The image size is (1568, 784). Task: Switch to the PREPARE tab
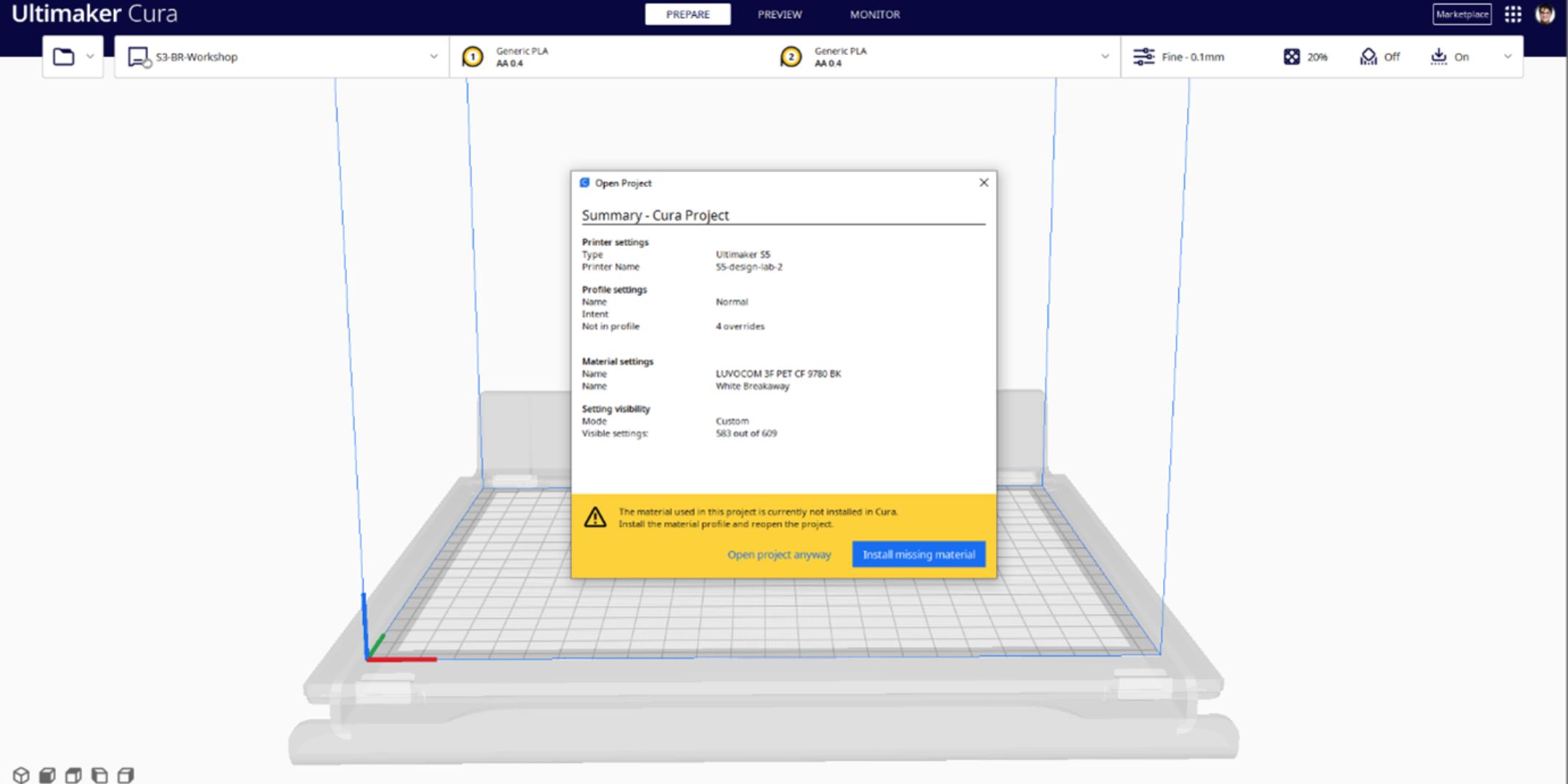tap(687, 15)
